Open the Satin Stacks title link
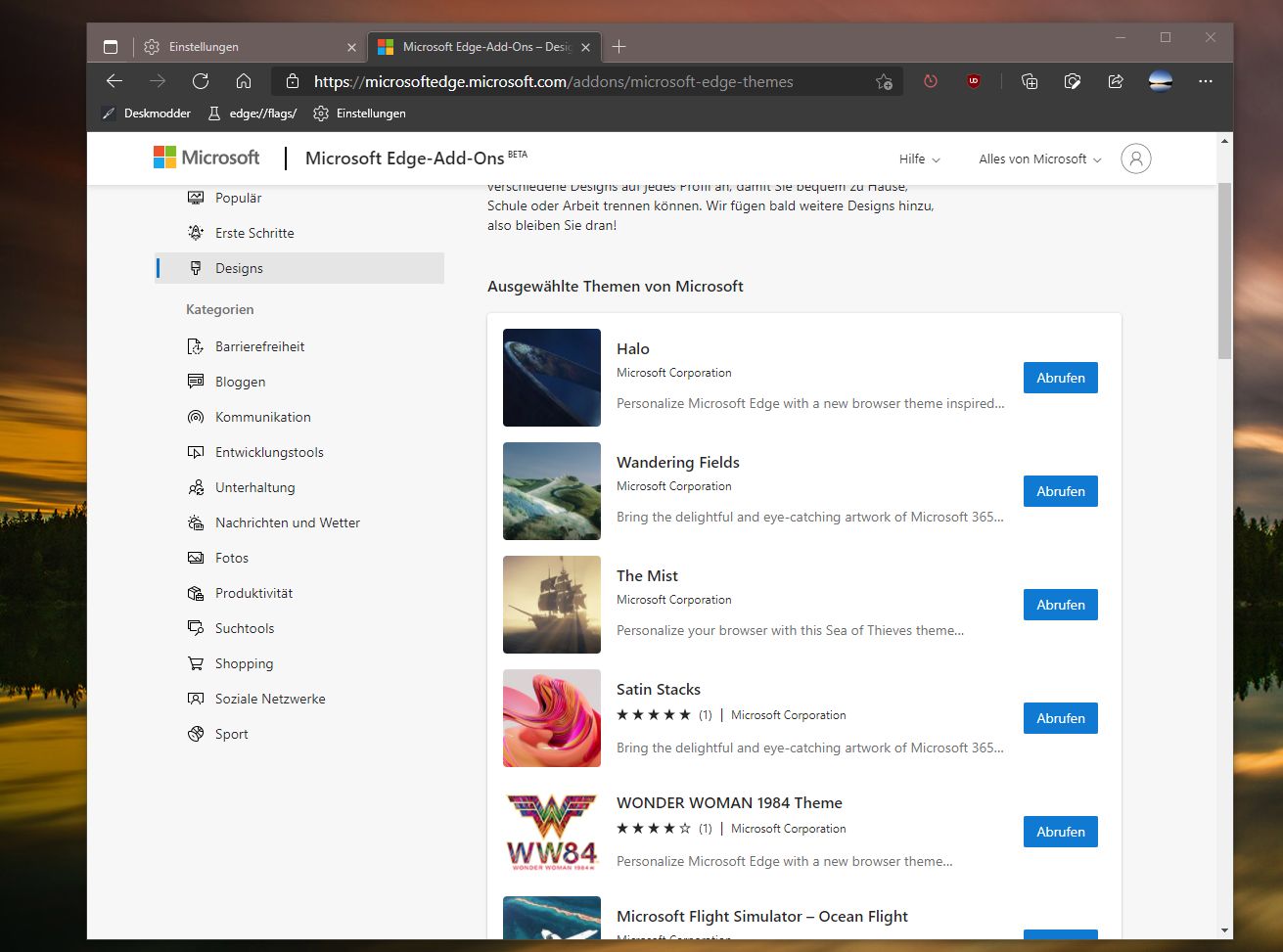Viewport: 1283px width, 952px height. click(659, 689)
